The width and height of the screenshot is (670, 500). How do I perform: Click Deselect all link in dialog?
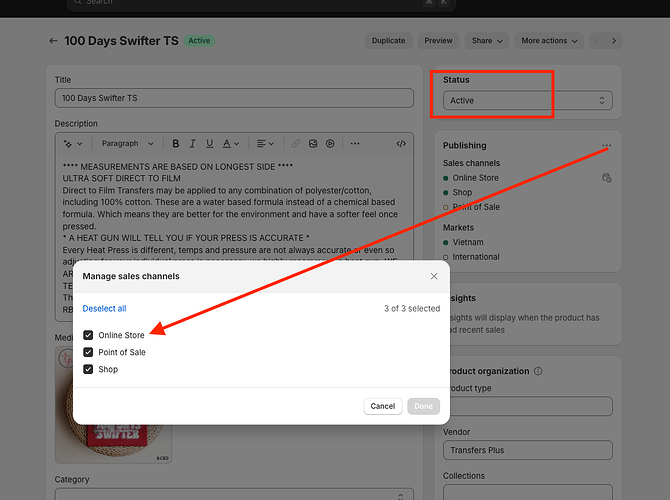pyautogui.click(x=104, y=309)
